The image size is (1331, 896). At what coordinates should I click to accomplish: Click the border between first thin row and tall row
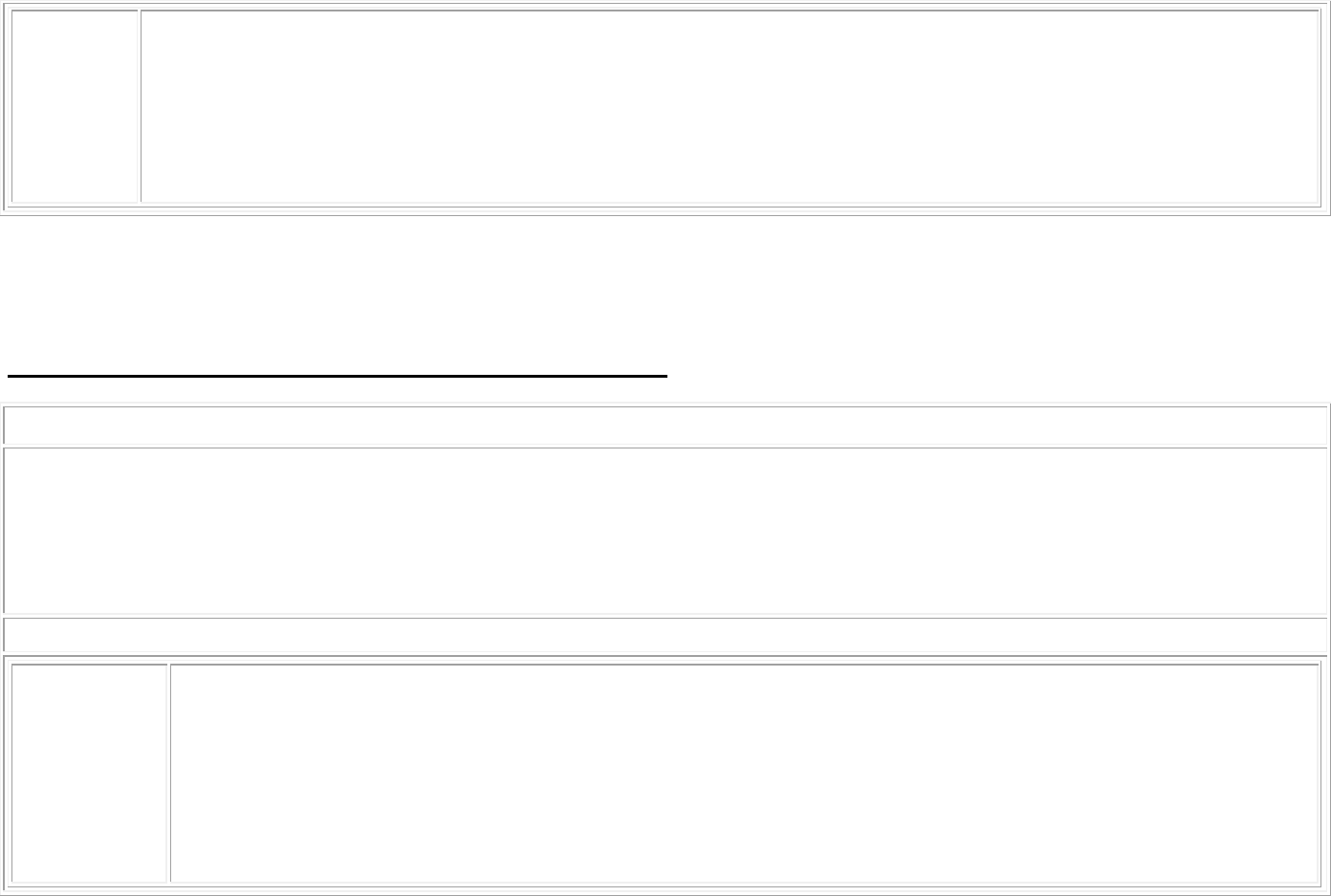click(x=665, y=446)
